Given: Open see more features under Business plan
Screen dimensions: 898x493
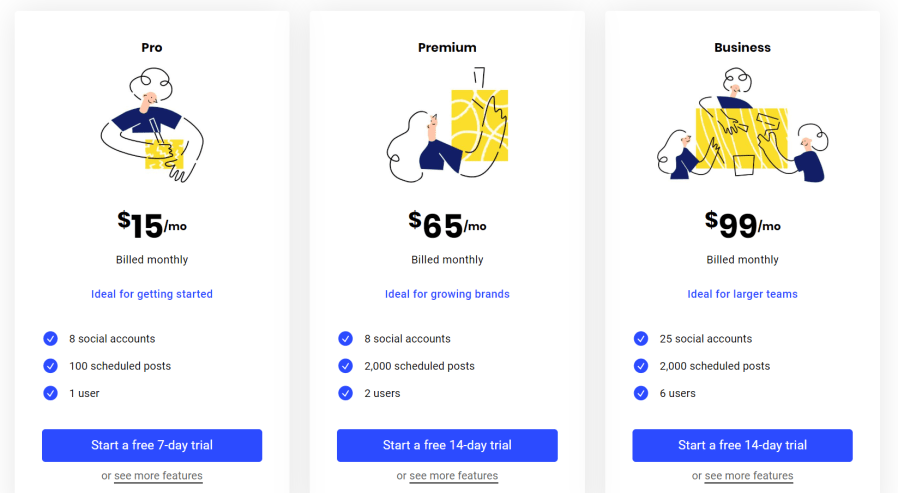Looking at the screenshot, I should [749, 476].
